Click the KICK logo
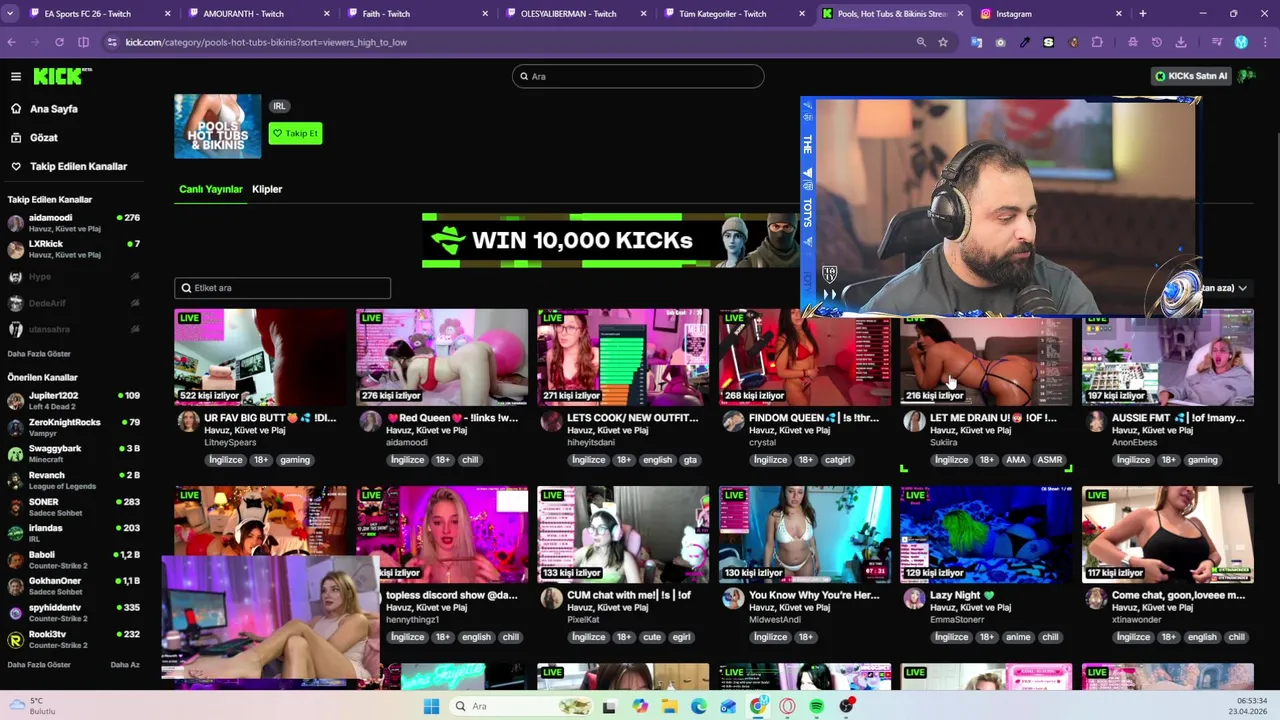 pos(63,76)
